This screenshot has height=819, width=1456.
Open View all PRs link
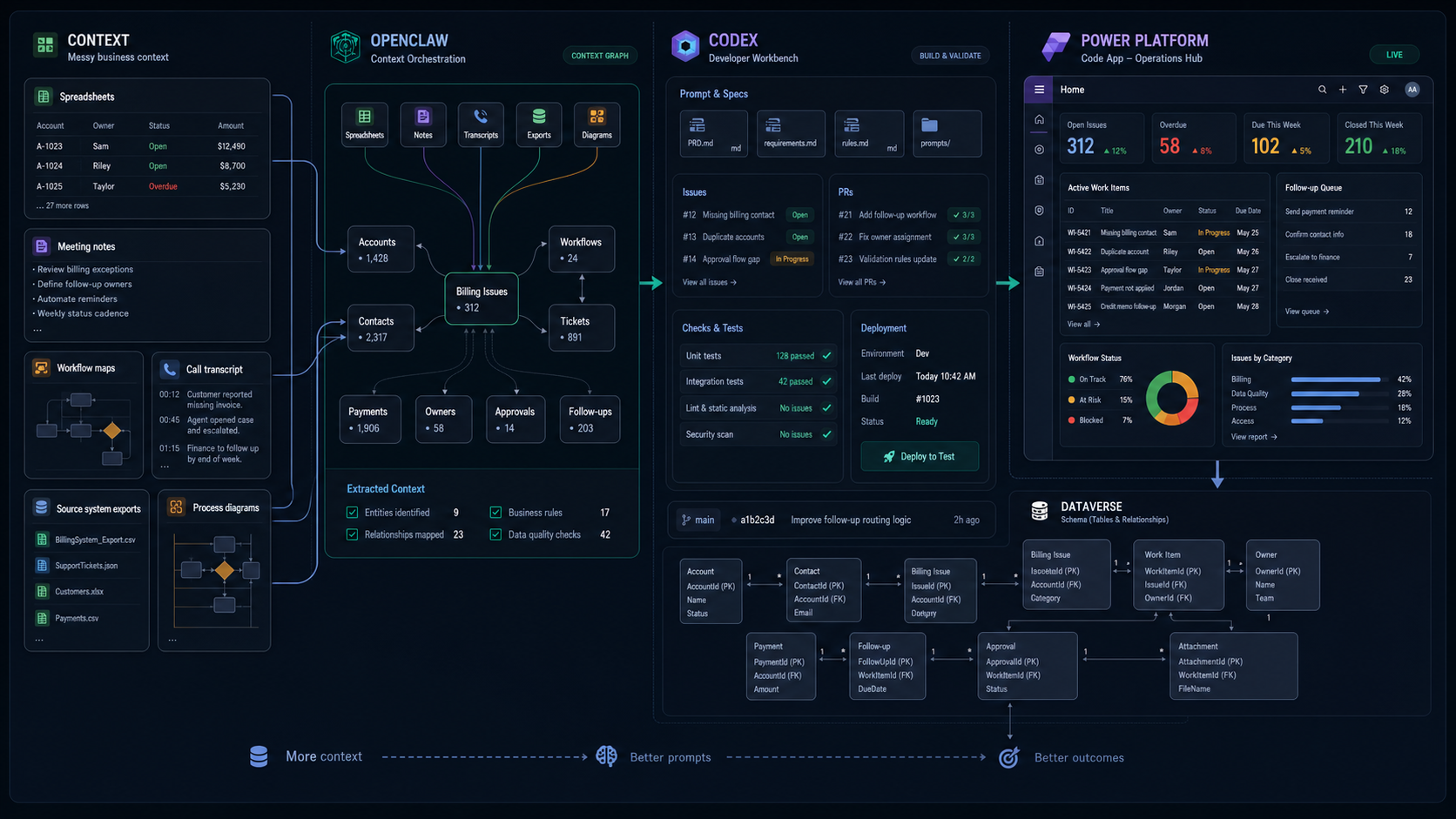[x=861, y=282]
